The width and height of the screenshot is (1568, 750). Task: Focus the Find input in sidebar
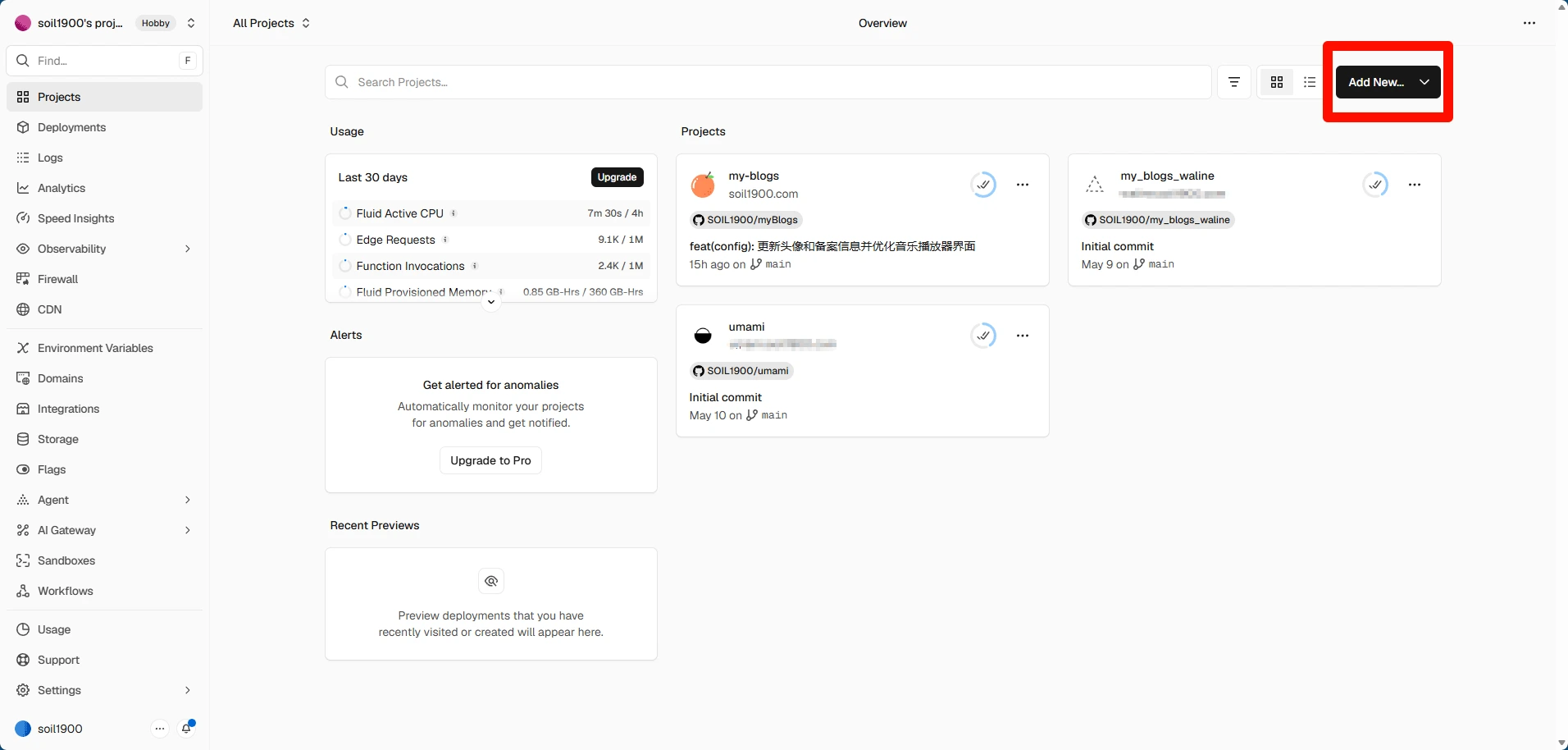coord(104,61)
